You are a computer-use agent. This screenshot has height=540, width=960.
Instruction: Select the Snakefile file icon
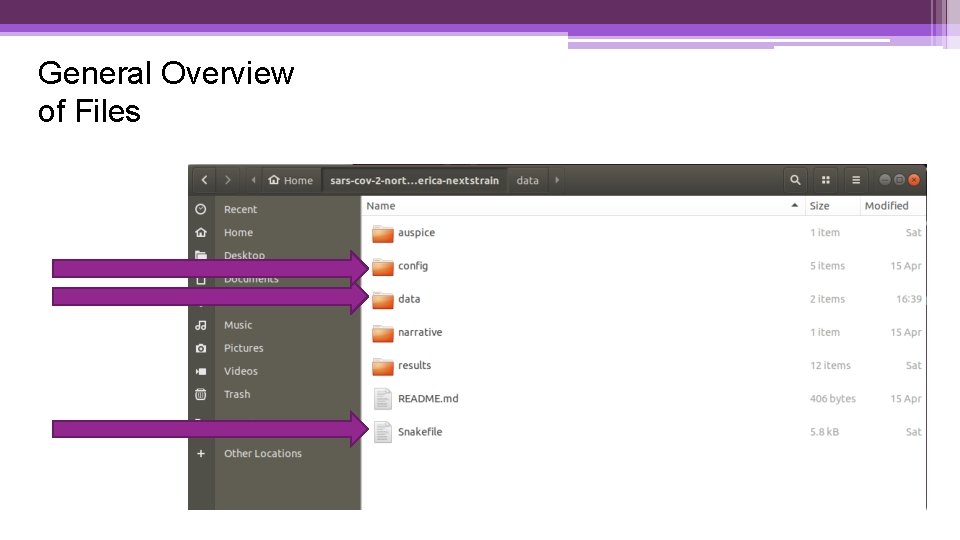click(x=383, y=432)
